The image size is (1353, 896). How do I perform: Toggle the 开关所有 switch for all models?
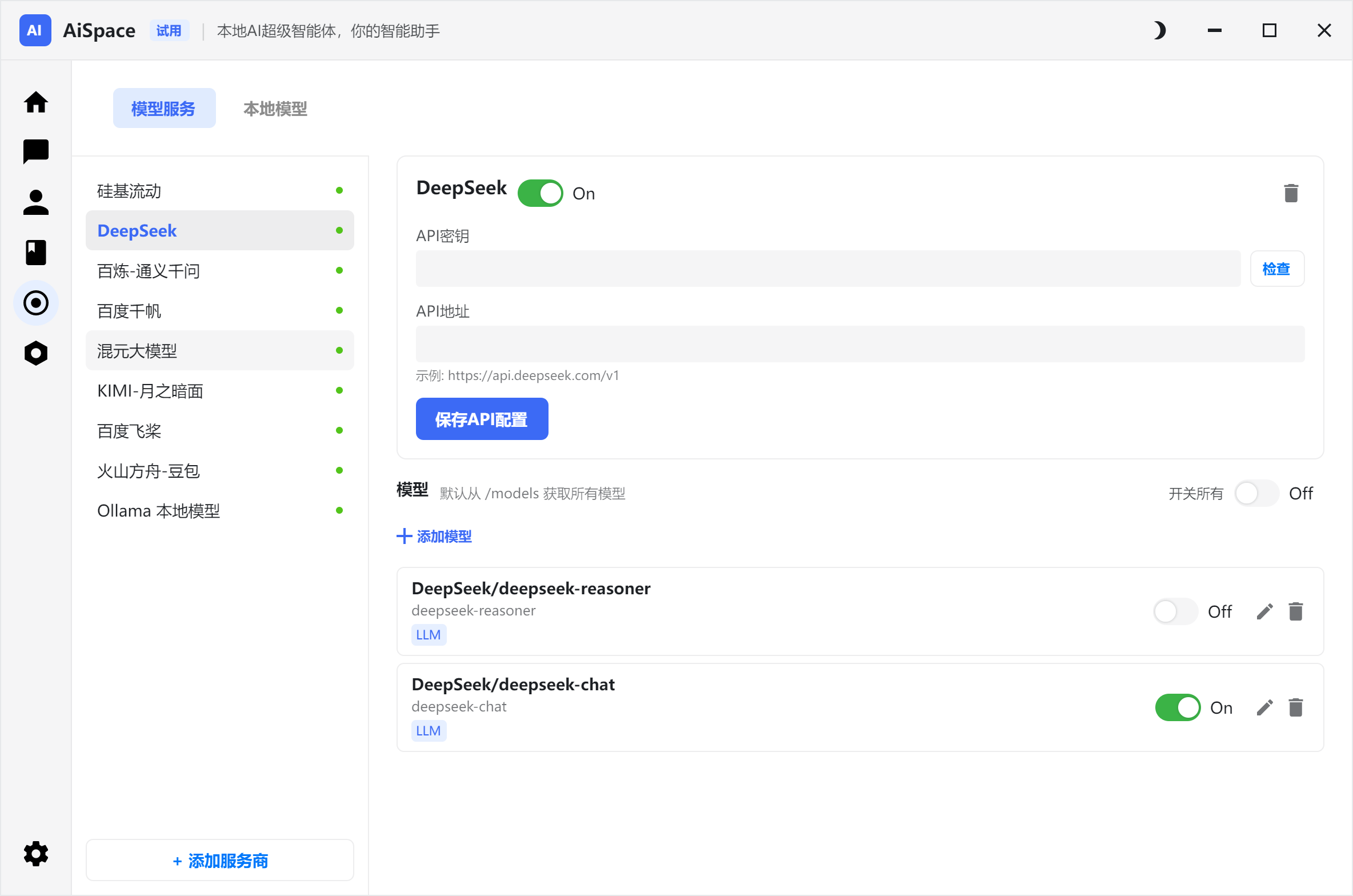point(1256,493)
